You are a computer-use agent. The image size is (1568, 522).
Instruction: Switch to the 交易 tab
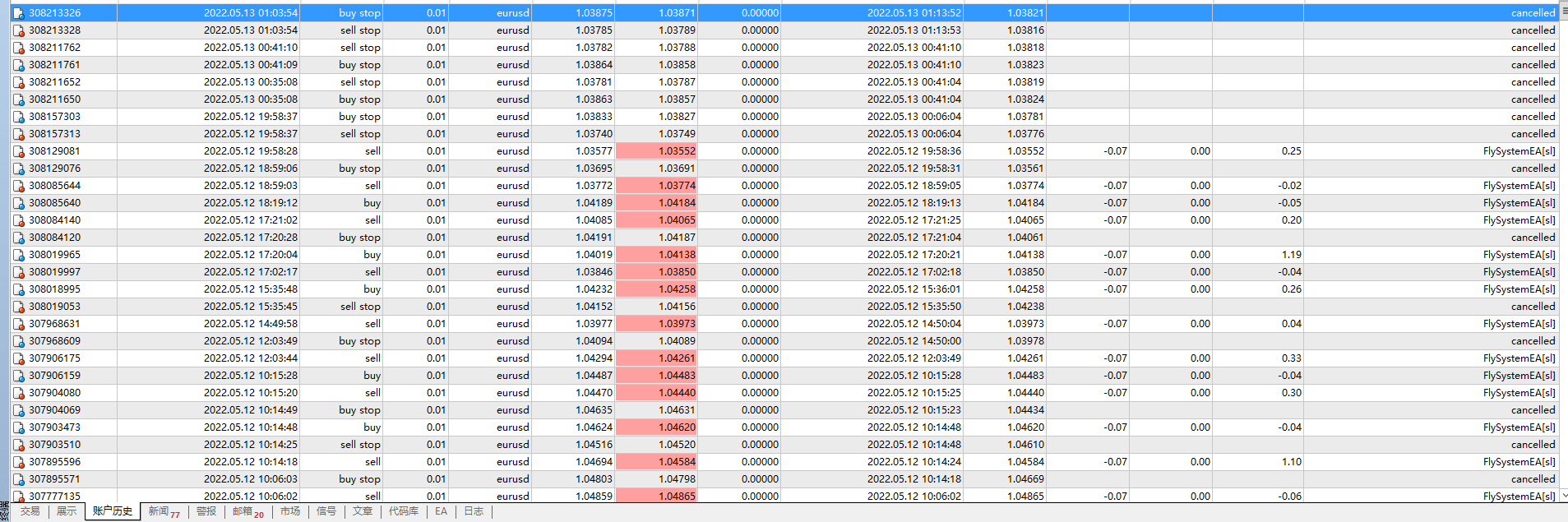pyautogui.click(x=30, y=511)
